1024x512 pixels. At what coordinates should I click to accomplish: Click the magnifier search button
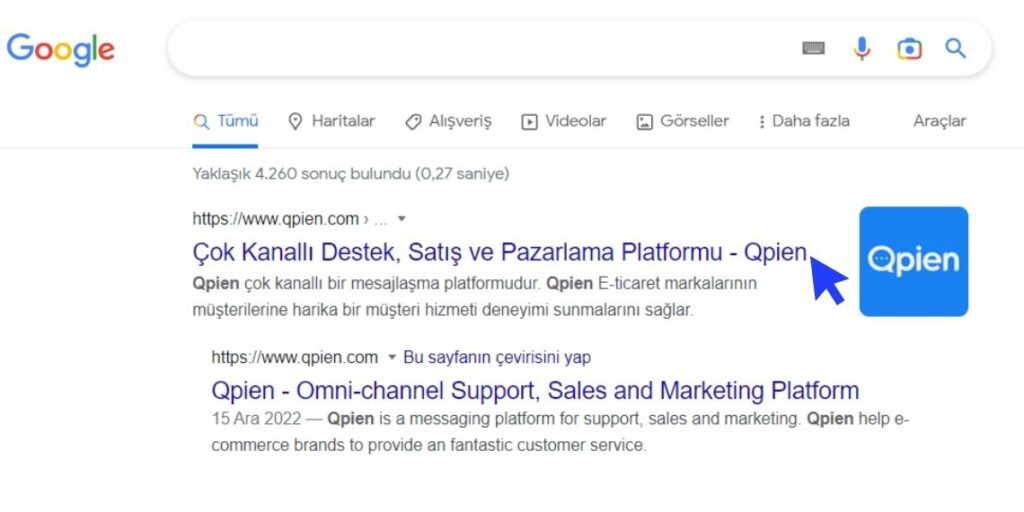point(955,48)
